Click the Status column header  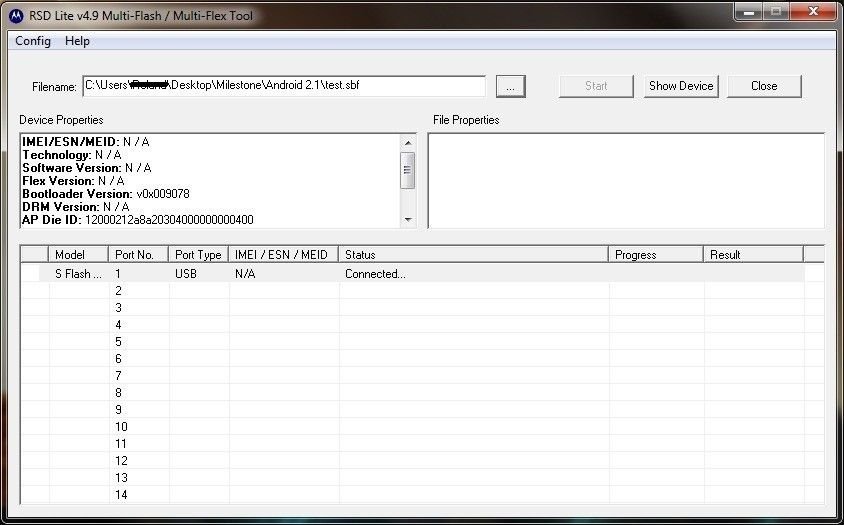click(474, 255)
